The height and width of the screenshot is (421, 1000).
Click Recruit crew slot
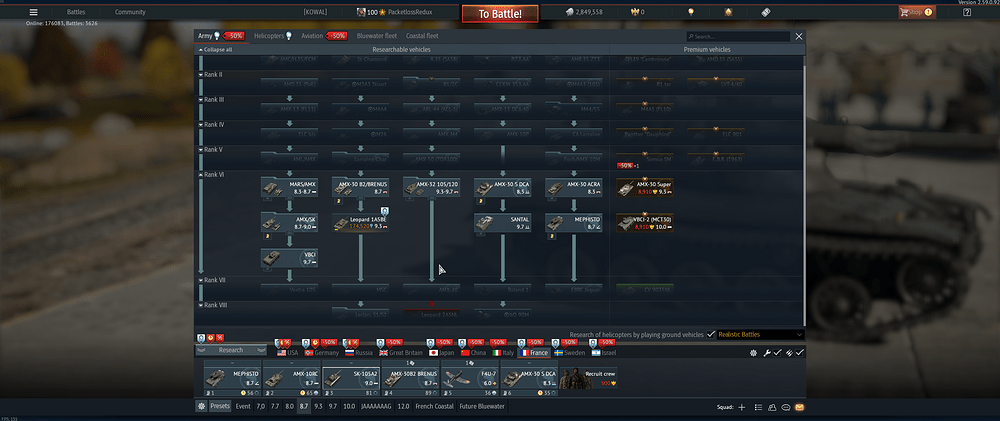click(588, 377)
